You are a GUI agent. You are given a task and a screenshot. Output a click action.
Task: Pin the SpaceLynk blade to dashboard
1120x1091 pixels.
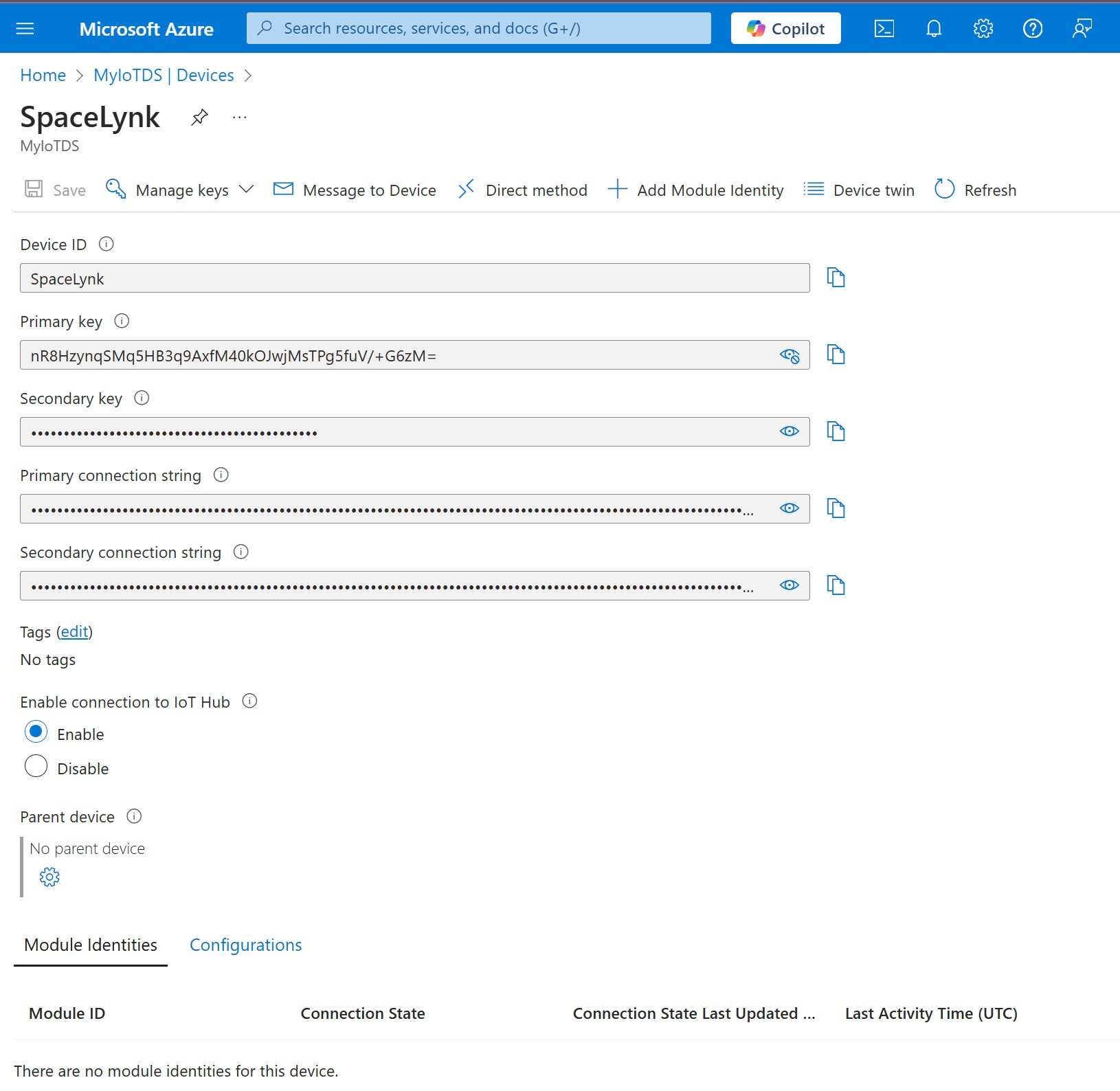tap(199, 117)
